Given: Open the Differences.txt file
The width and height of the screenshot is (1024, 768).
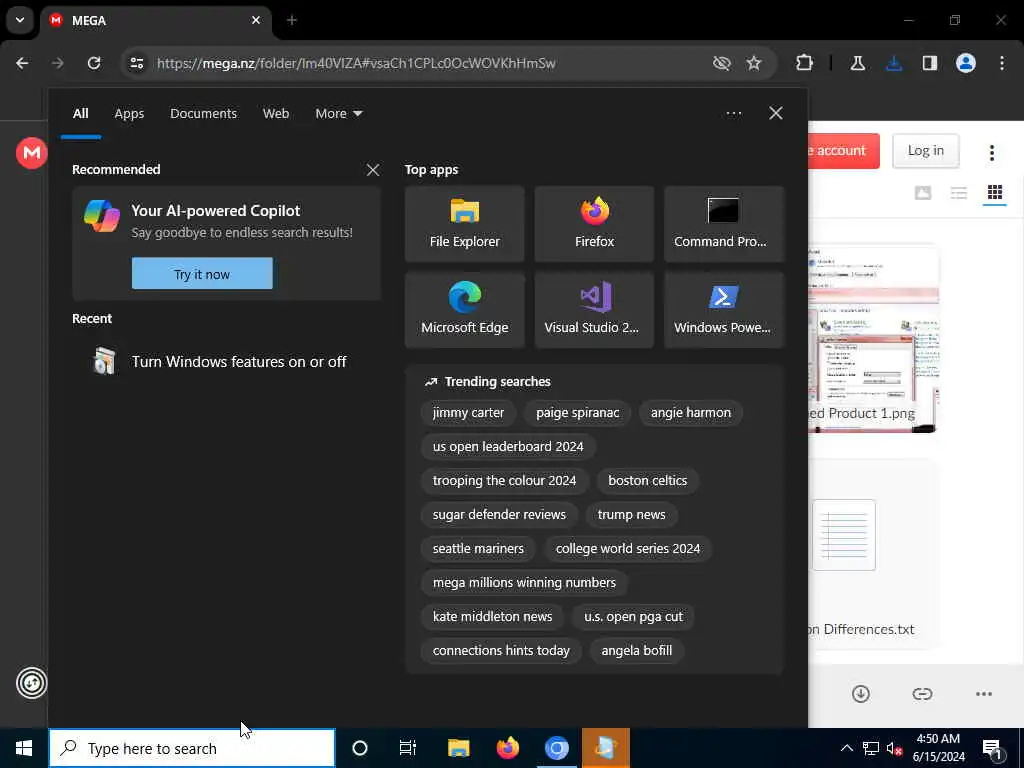Looking at the screenshot, I should (872, 556).
